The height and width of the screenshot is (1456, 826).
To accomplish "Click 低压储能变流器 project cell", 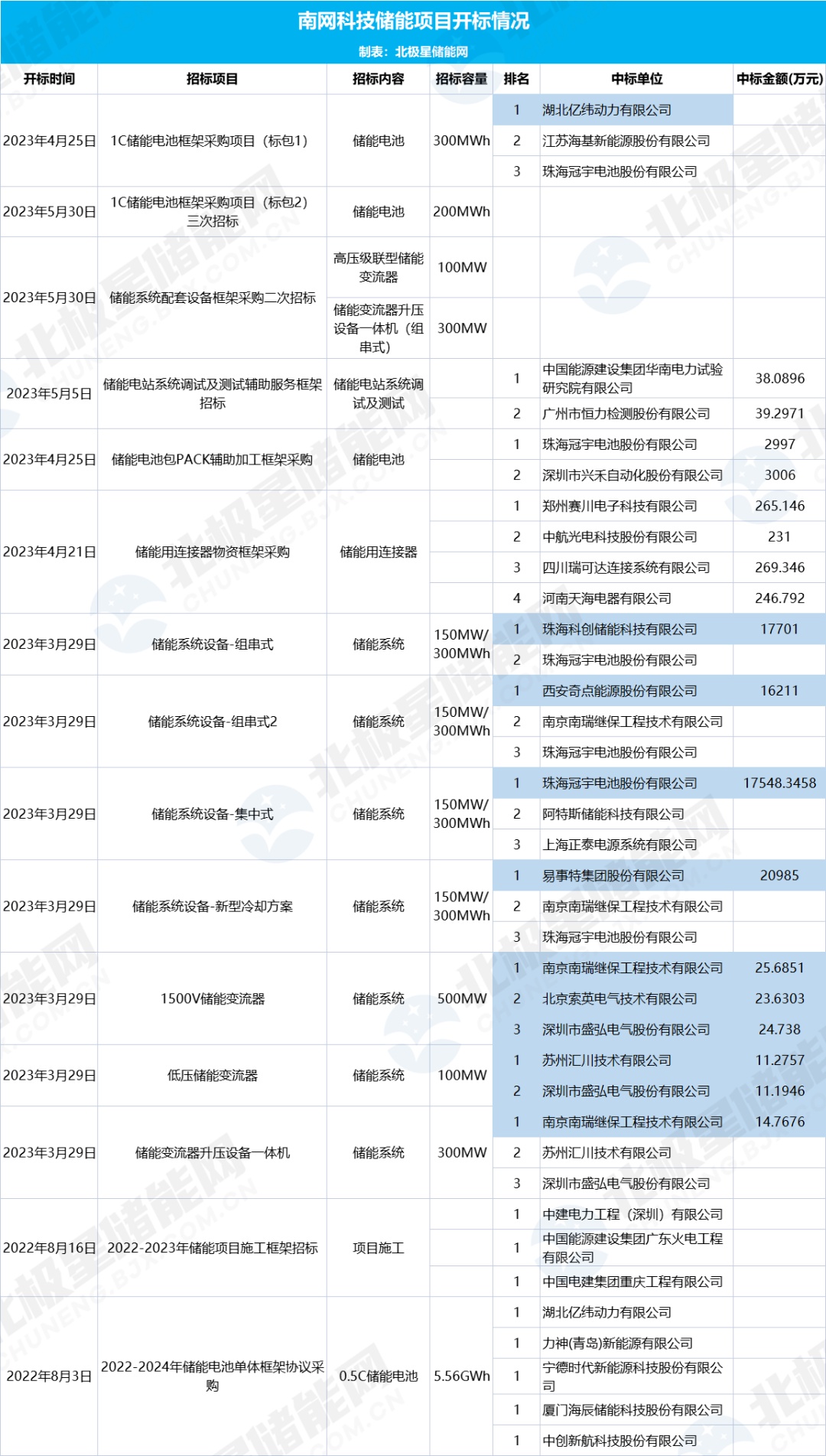I will [212, 1076].
